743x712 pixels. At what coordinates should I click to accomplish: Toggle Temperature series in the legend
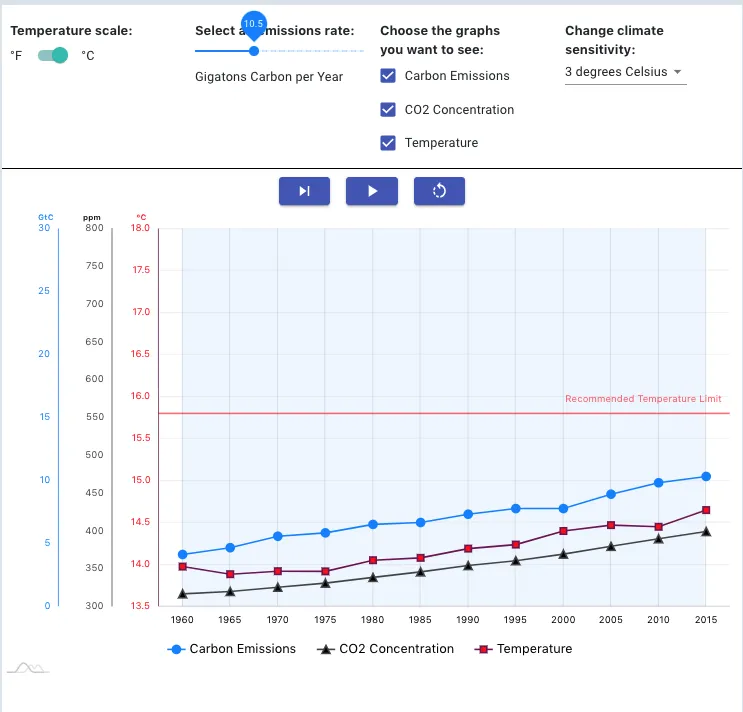click(x=524, y=649)
